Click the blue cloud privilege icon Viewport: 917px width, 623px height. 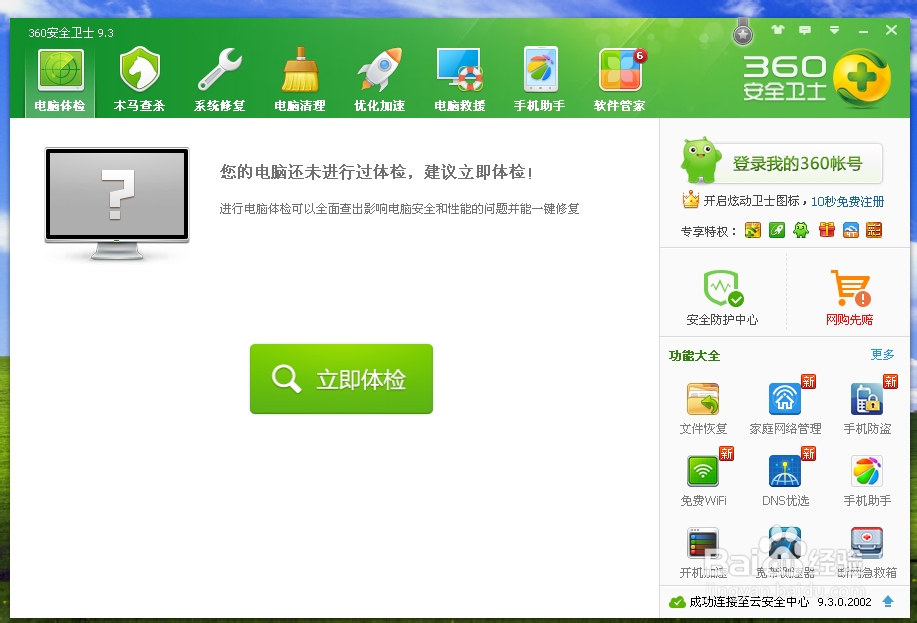(850, 230)
